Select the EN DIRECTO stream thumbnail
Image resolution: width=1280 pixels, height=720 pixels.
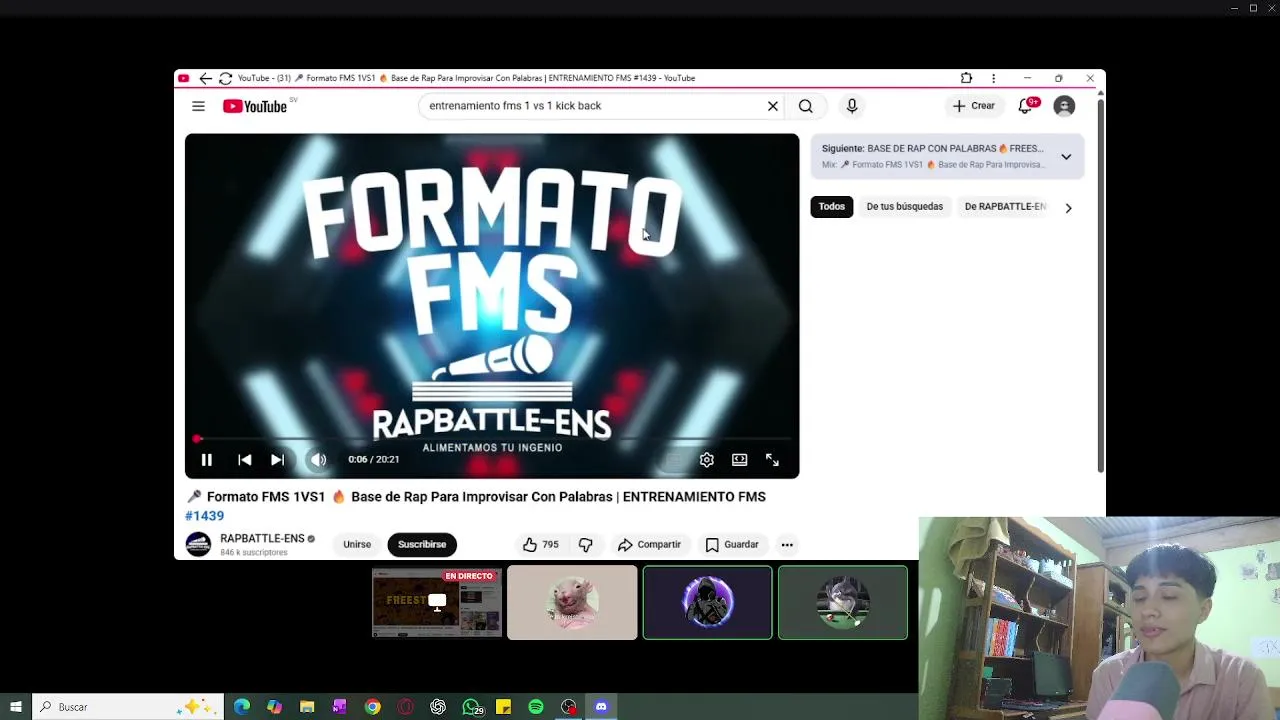[437, 603]
